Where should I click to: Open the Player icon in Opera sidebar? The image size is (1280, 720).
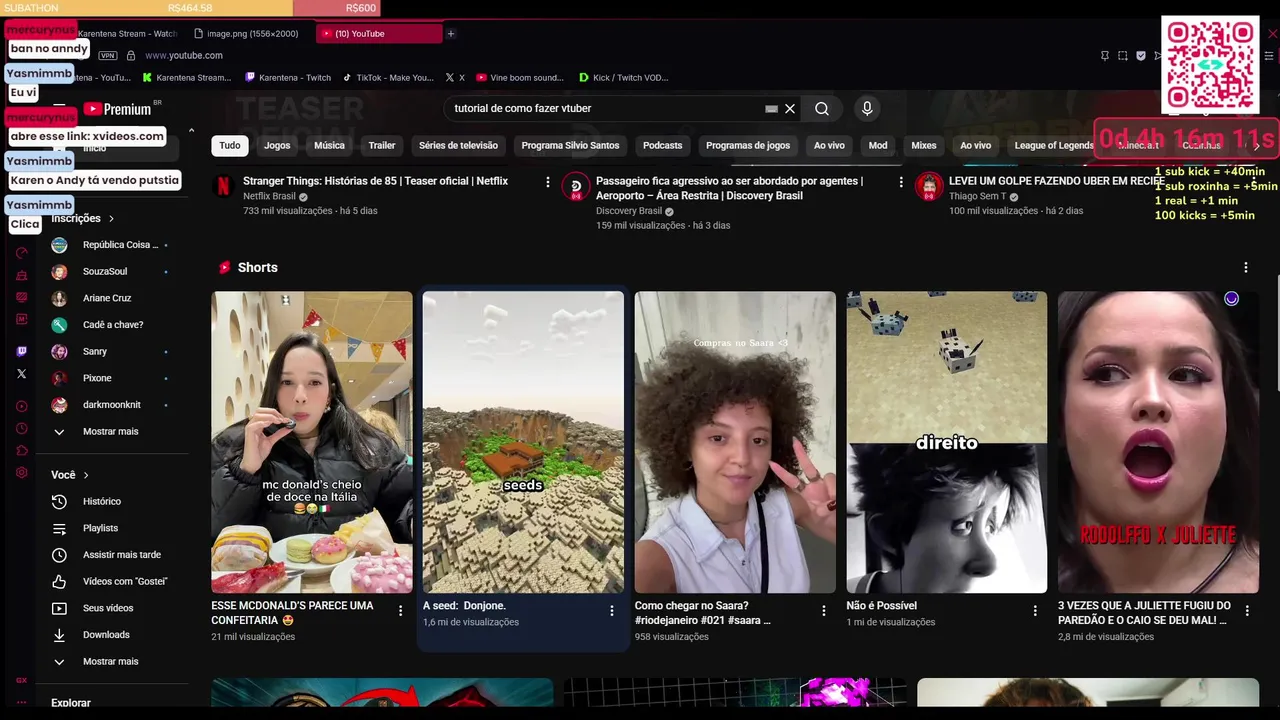tap(22, 406)
